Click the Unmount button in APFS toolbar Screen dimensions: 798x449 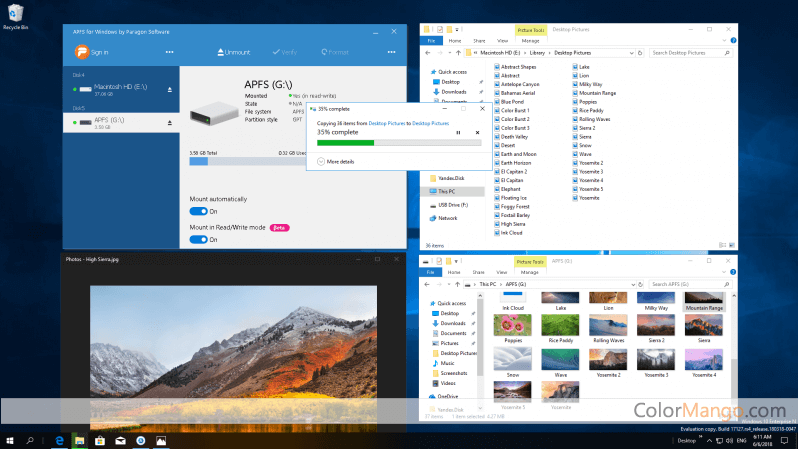234,52
